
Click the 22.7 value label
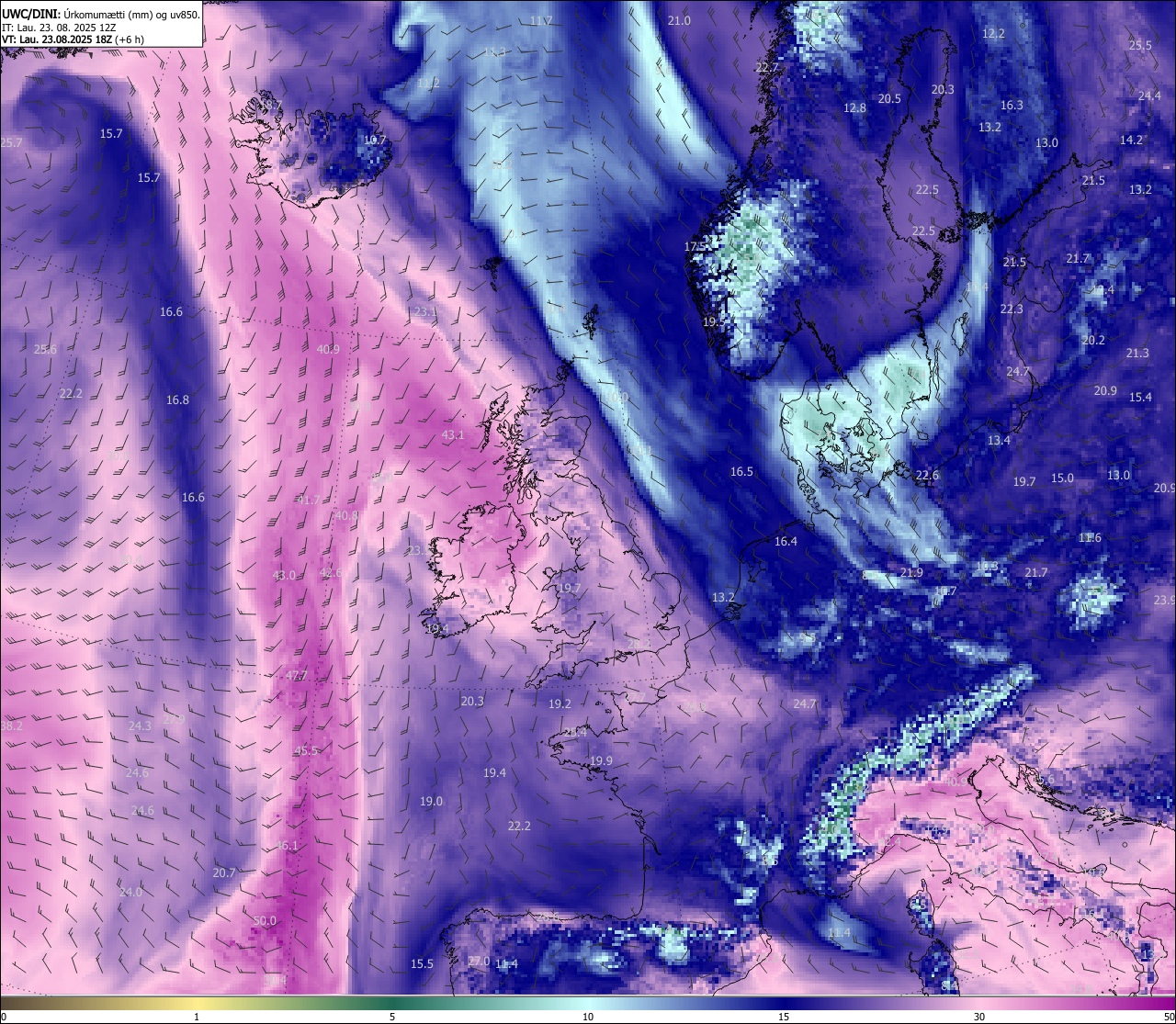[766, 67]
